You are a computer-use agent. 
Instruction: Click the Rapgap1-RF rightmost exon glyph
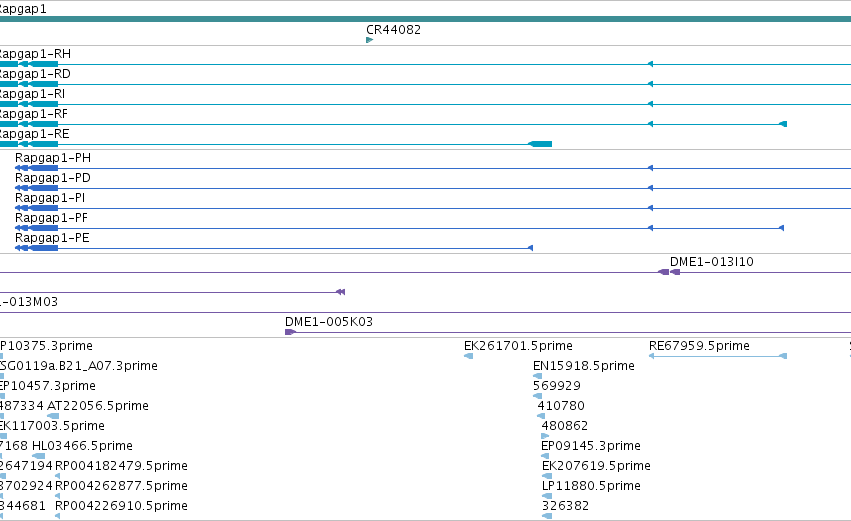click(x=783, y=124)
